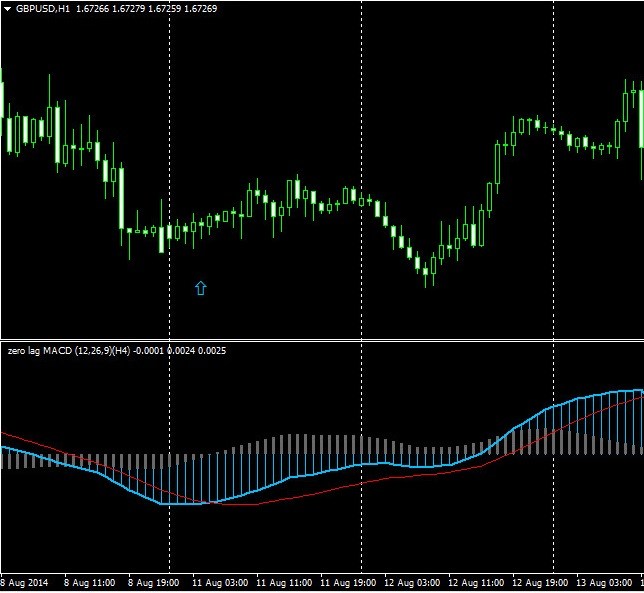644x593 pixels.
Task: Click the GBPUSD,H1 symbol label
Action: tap(43, 9)
